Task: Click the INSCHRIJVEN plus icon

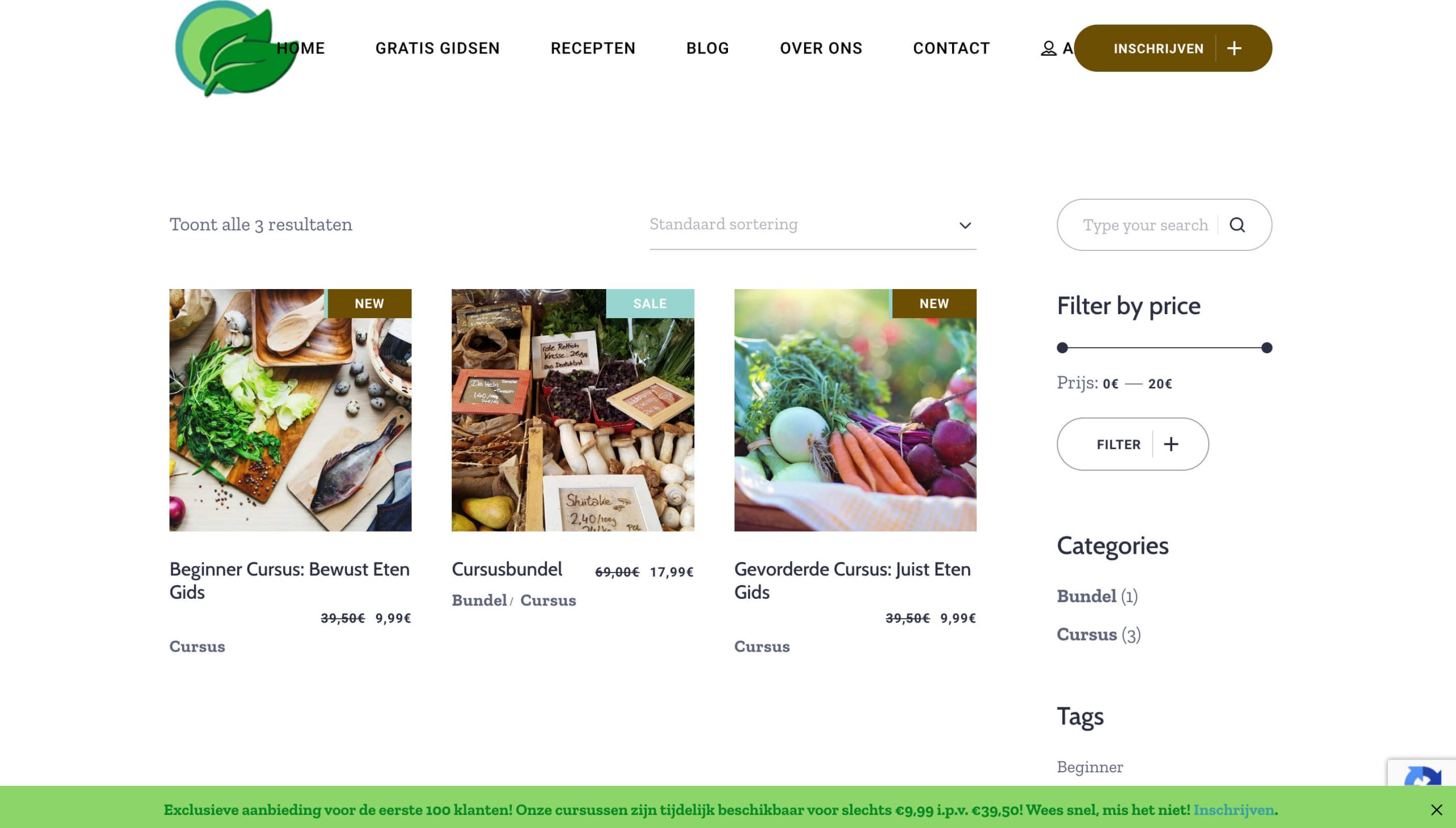Action: (x=1233, y=48)
